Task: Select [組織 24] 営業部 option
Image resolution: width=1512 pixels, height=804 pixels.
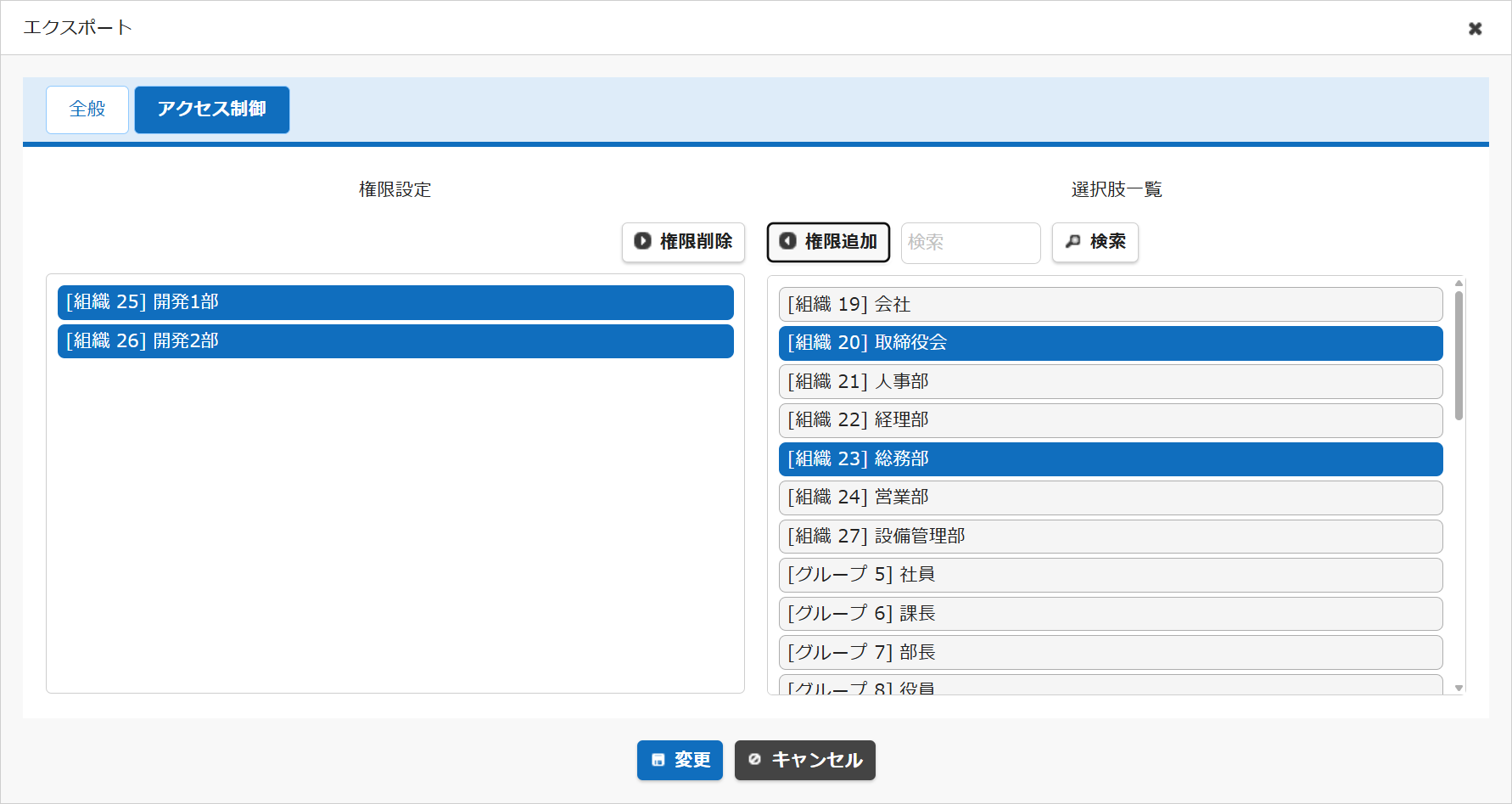Action: click(x=1111, y=498)
